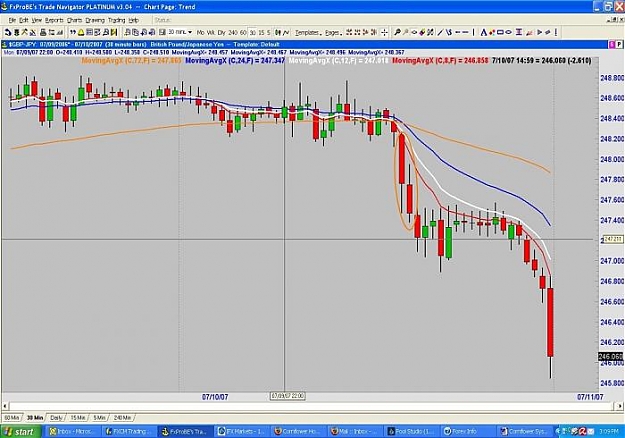Switch to 5 minute toolbar timeframe
The image size is (625, 438).
(269, 33)
